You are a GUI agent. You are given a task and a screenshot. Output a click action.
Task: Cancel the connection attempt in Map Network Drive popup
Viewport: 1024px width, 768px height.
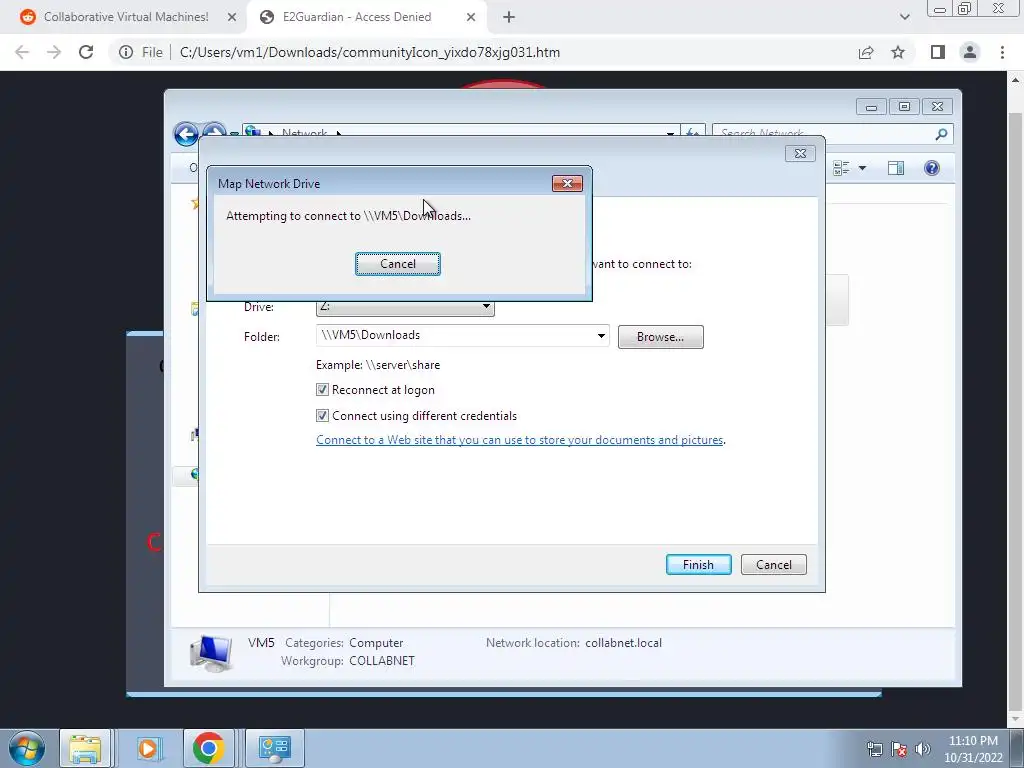(x=398, y=264)
